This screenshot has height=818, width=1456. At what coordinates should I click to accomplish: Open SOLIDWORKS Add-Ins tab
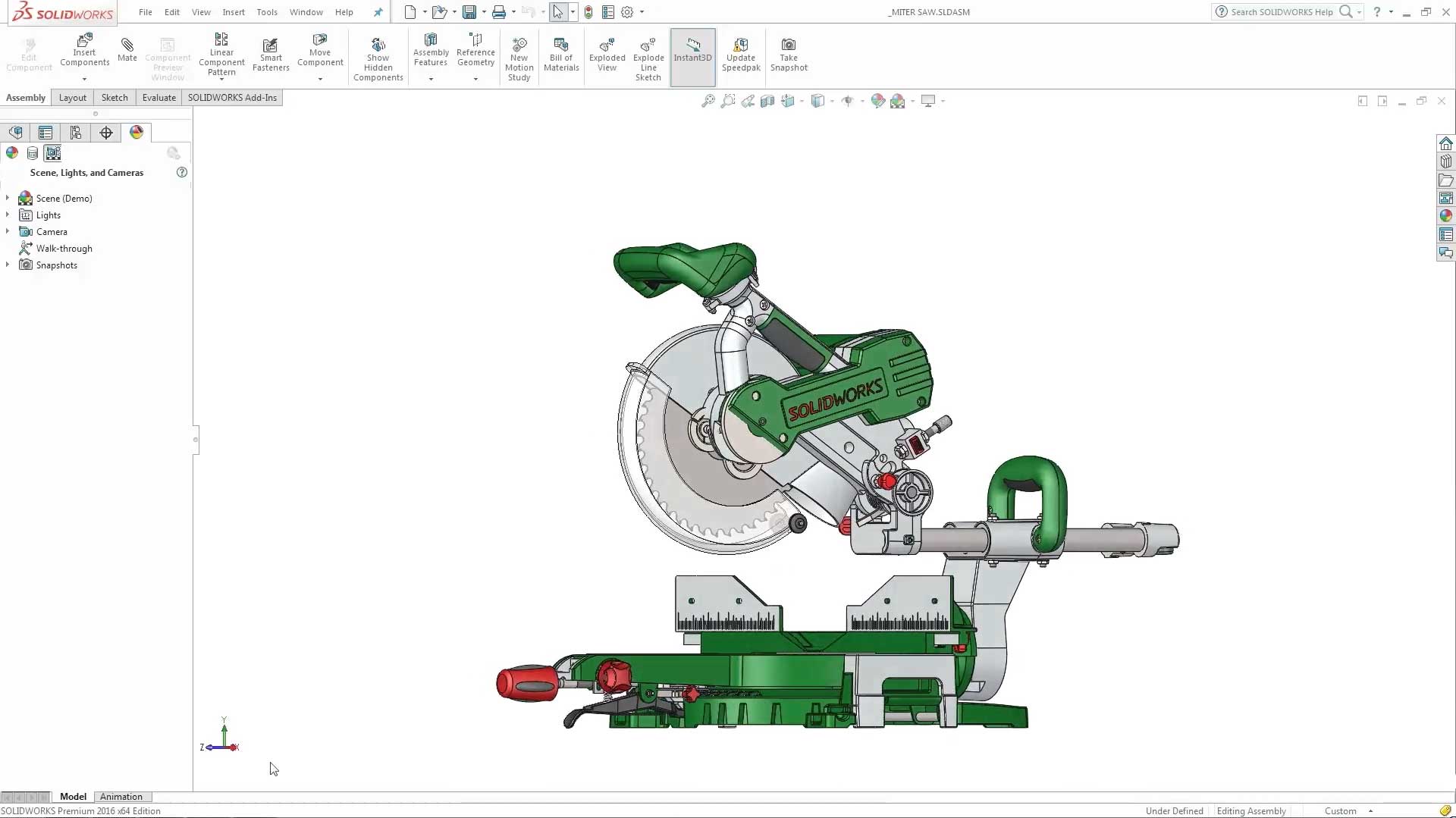[232, 98]
